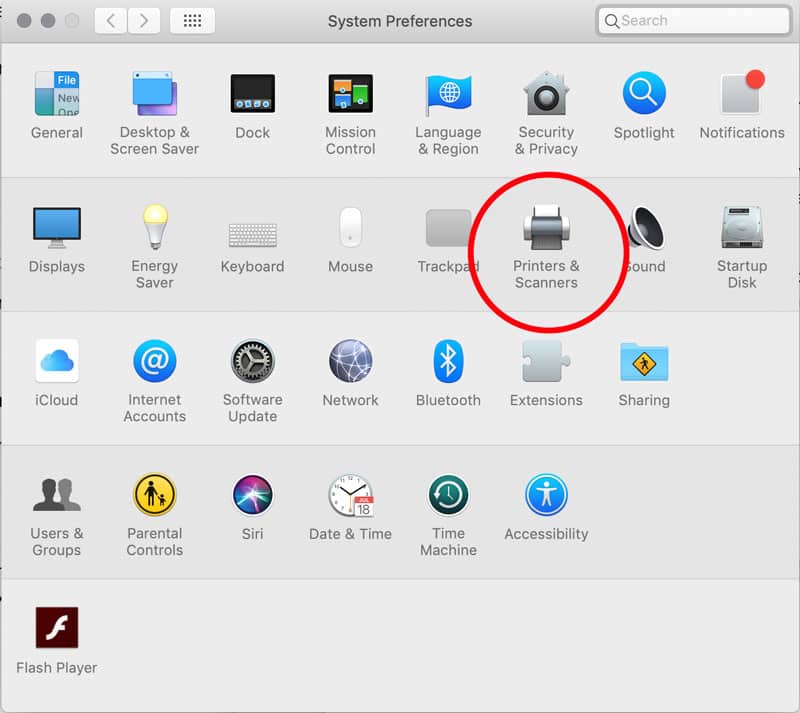Open the Security & Privacy pane

point(546,95)
